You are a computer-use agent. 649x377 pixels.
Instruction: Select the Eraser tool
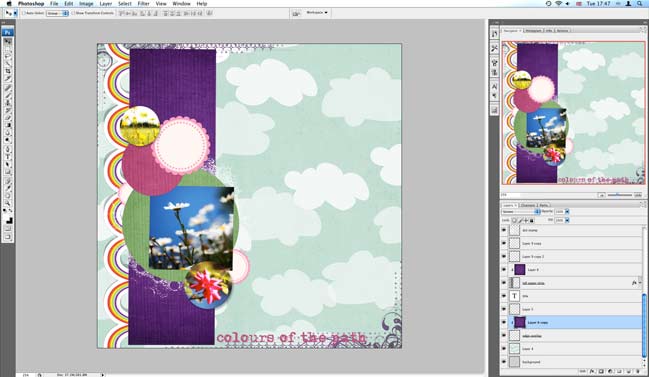8,118
